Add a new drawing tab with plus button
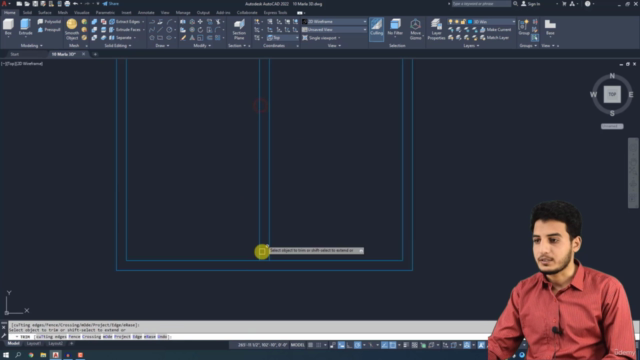Image resolution: width=640 pixels, height=360 pixels. pos(95,54)
